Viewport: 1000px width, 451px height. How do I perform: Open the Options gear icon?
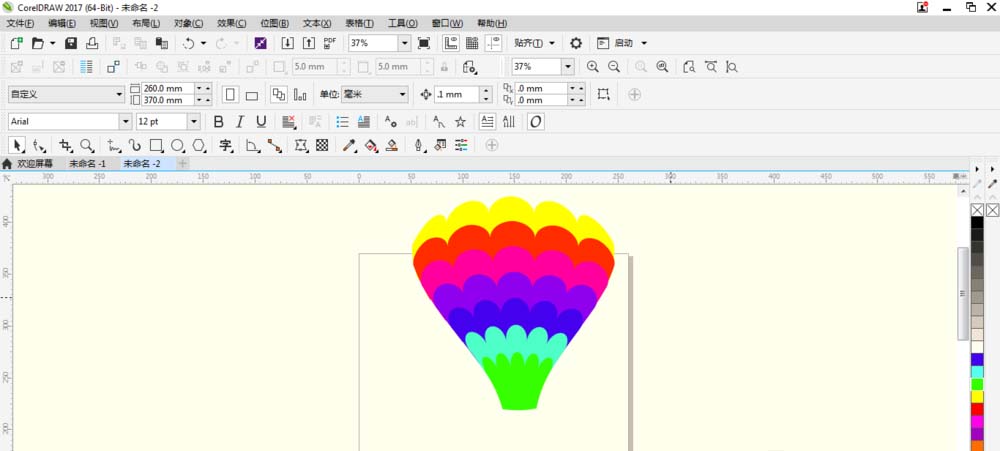point(576,43)
